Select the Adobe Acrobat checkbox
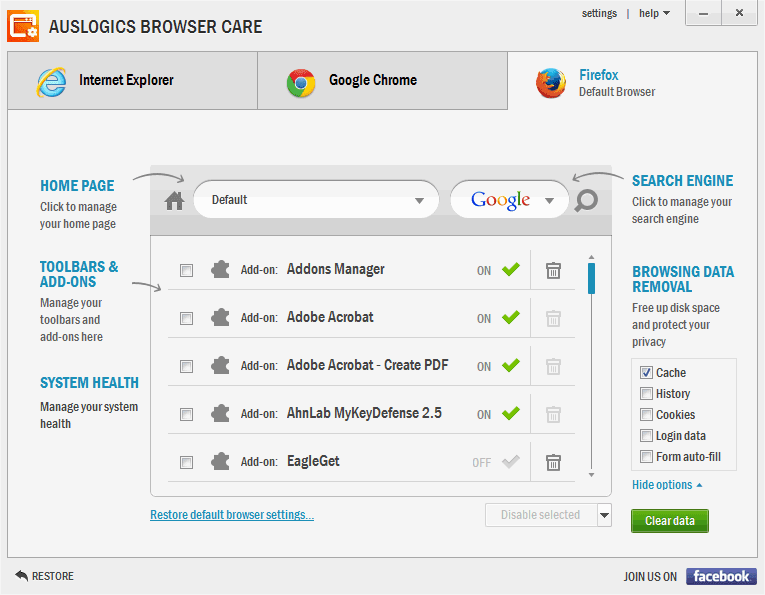 coord(186,319)
